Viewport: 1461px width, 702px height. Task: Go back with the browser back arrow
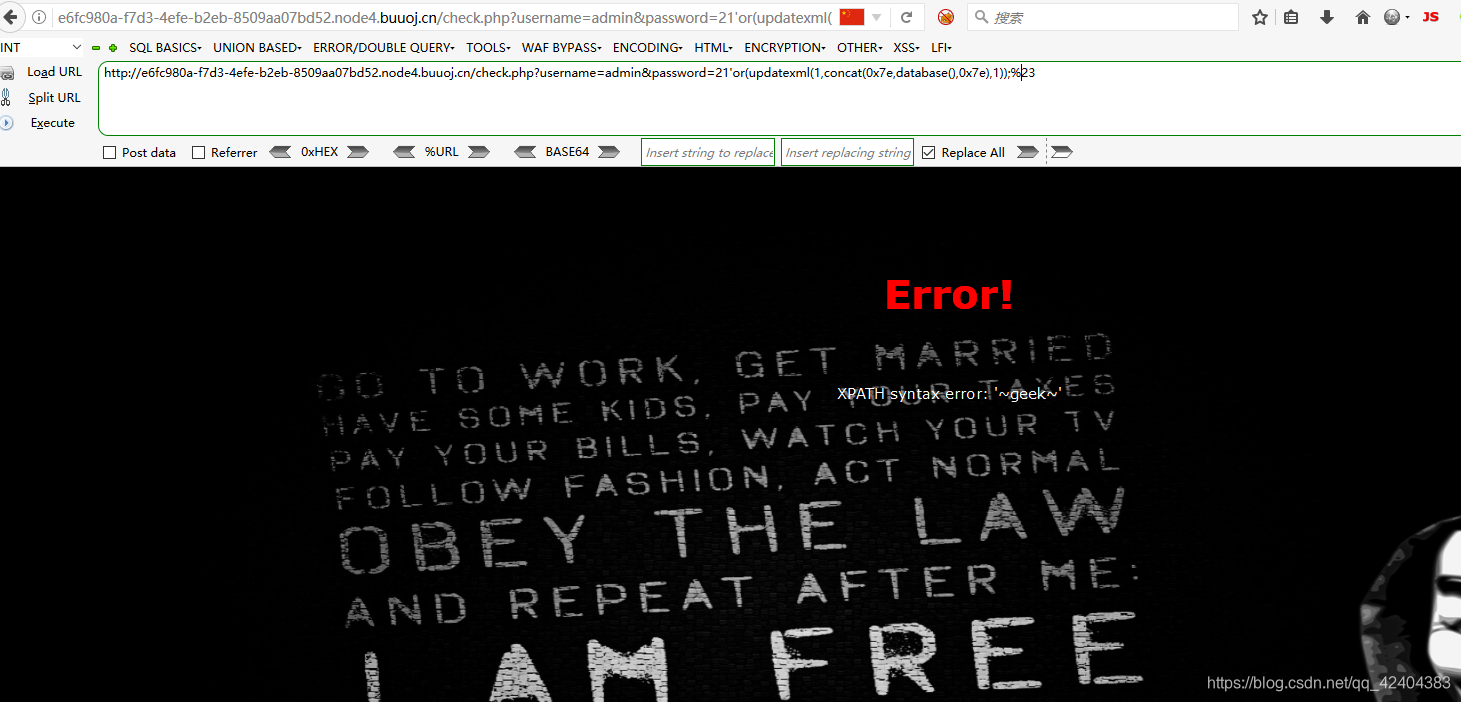click(11, 17)
